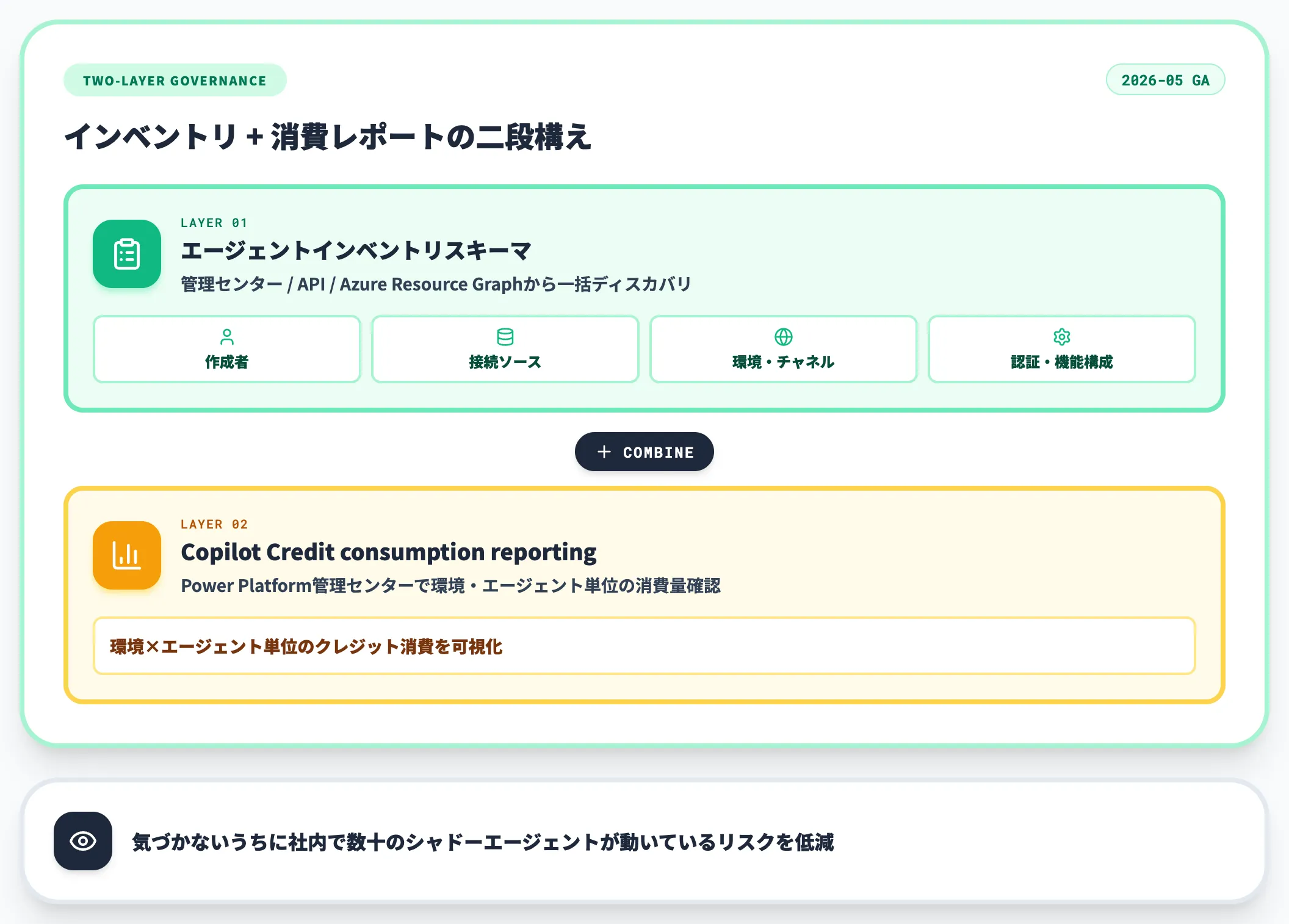Click the heading インベントリ + 消費レポートの二段構え

pos(328,137)
